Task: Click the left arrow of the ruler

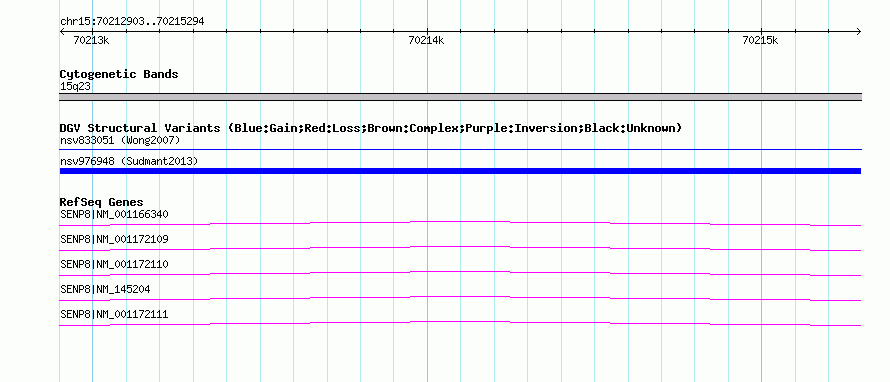Action: click(62, 31)
